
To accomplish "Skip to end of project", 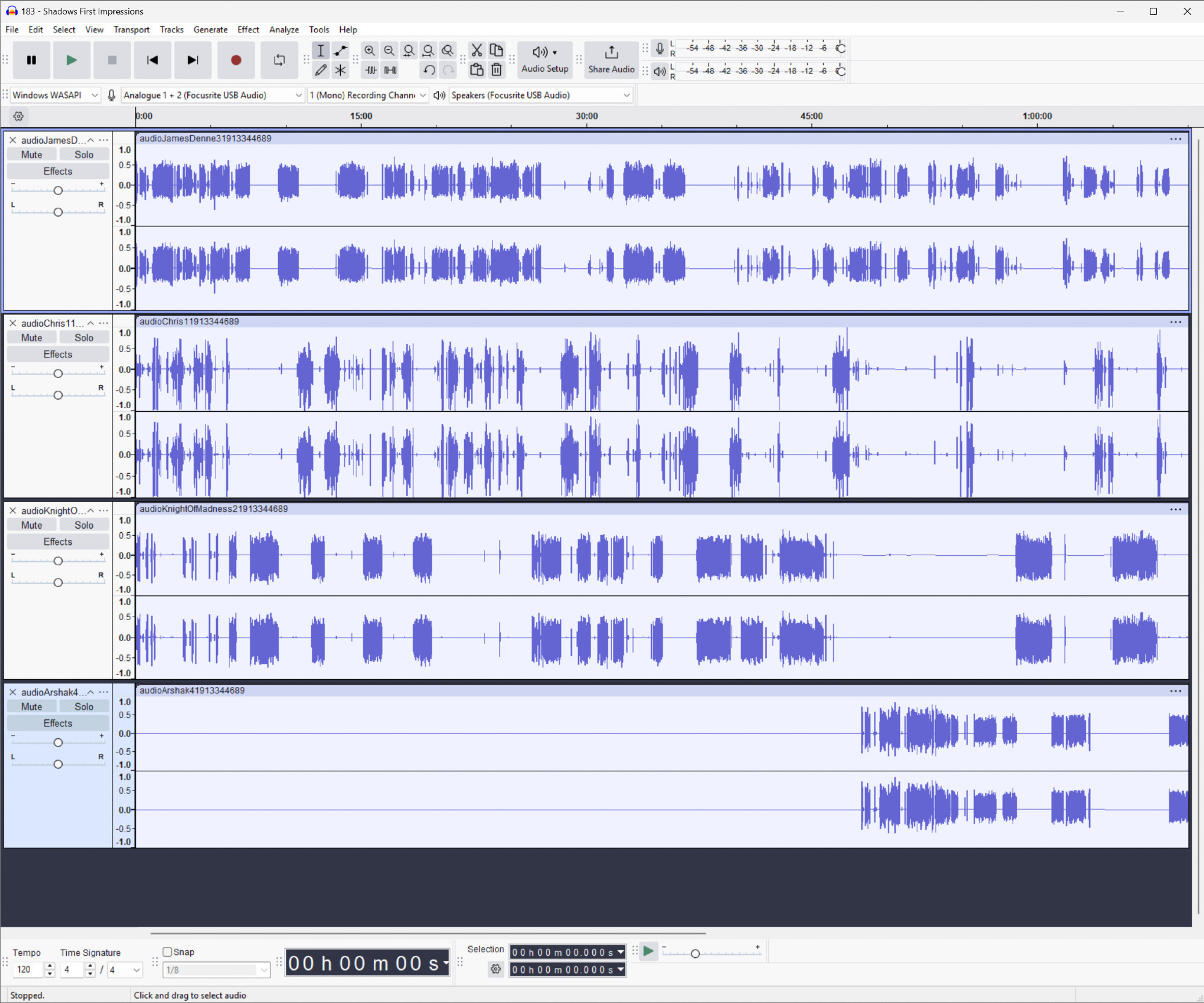I will (193, 60).
